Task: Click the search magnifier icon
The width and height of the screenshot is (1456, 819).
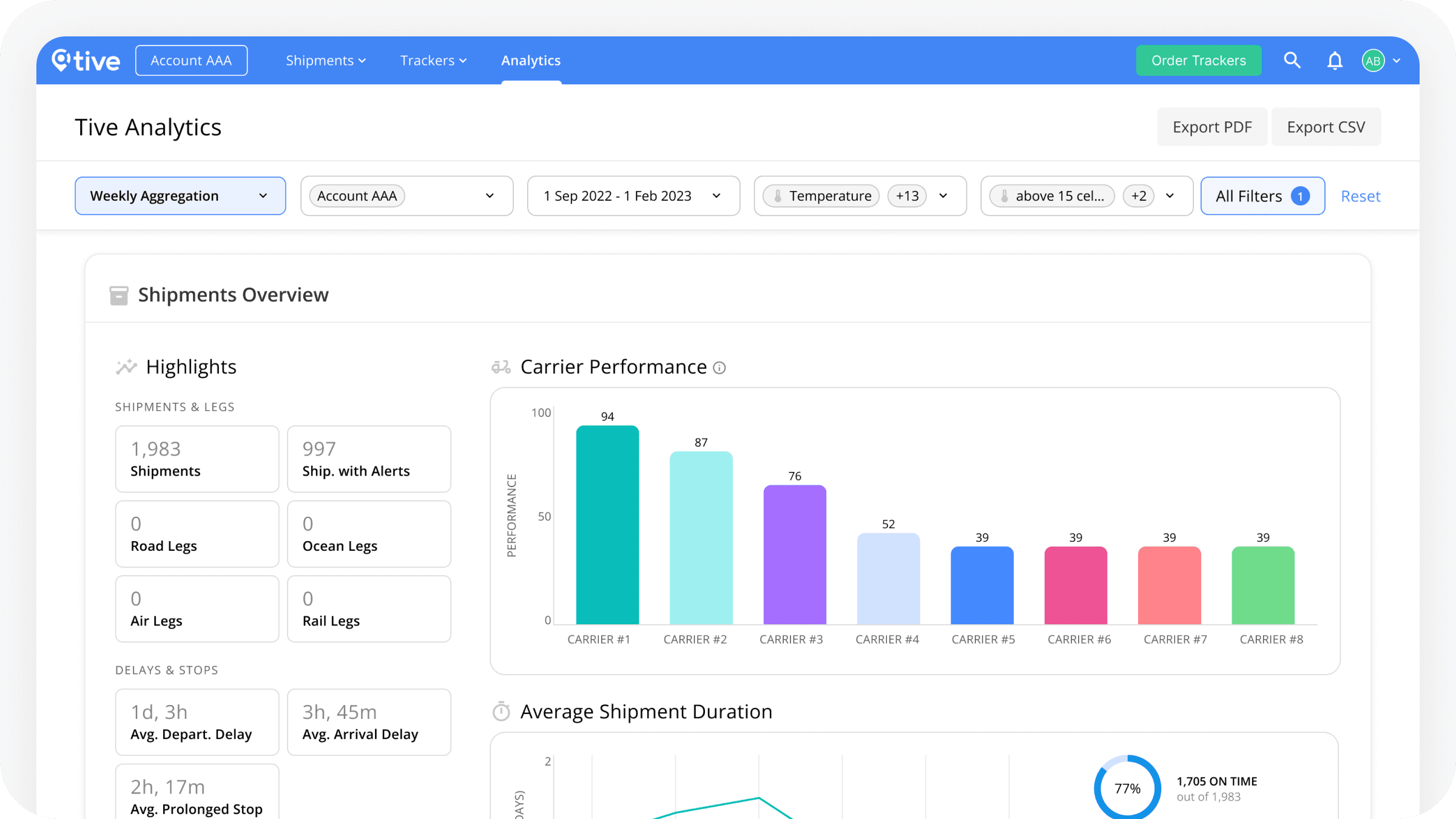Action: [x=1292, y=61]
